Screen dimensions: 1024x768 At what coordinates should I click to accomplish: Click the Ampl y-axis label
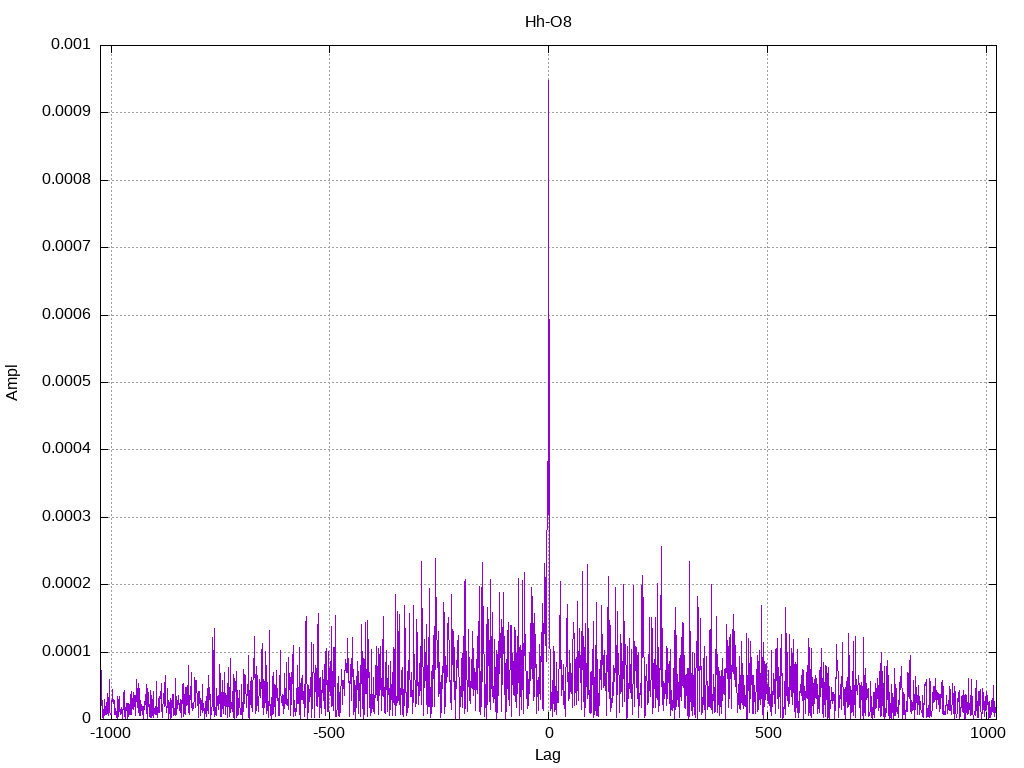click(x=13, y=381)
